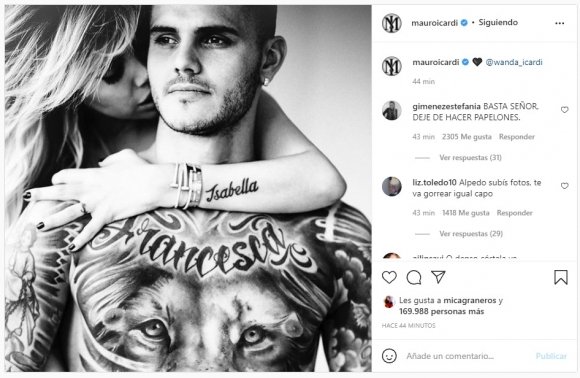Image resolution: width=580 pixels, height=378 pixels.
Task: Expand Ver respuestas (29)
Action: click(x=471, y=234)
